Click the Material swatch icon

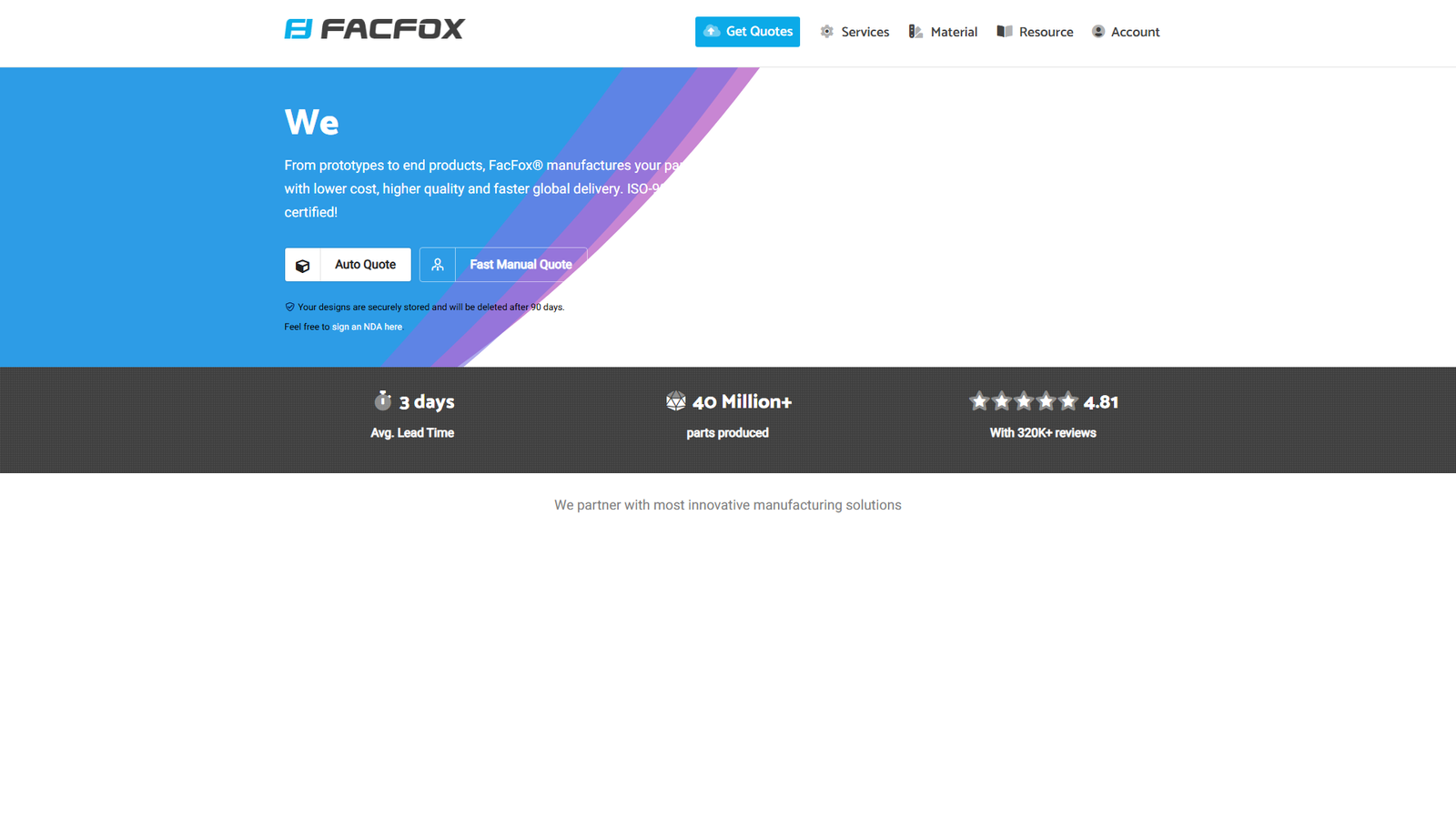[915, 32]
